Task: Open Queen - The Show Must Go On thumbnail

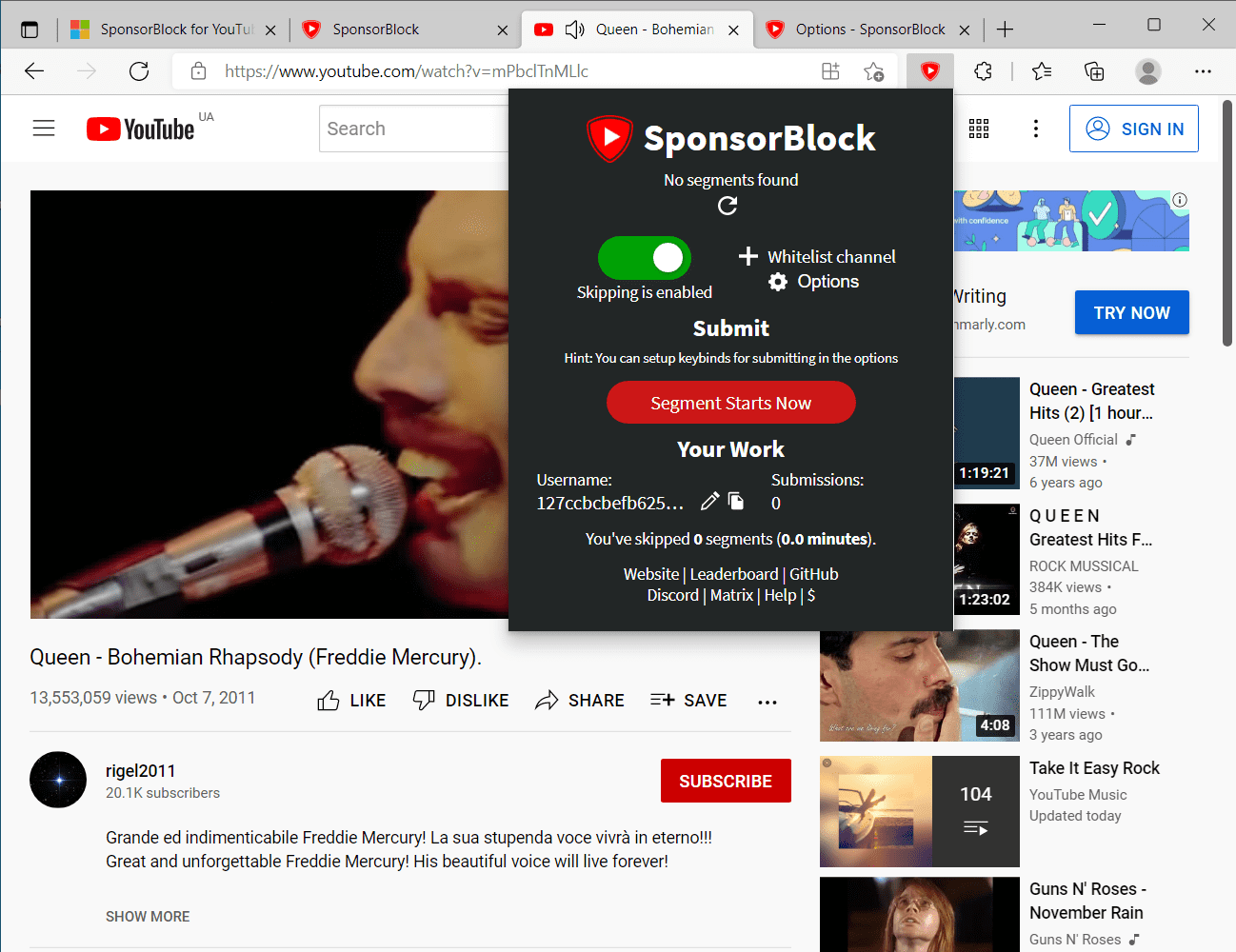Action: pos(920,685)
